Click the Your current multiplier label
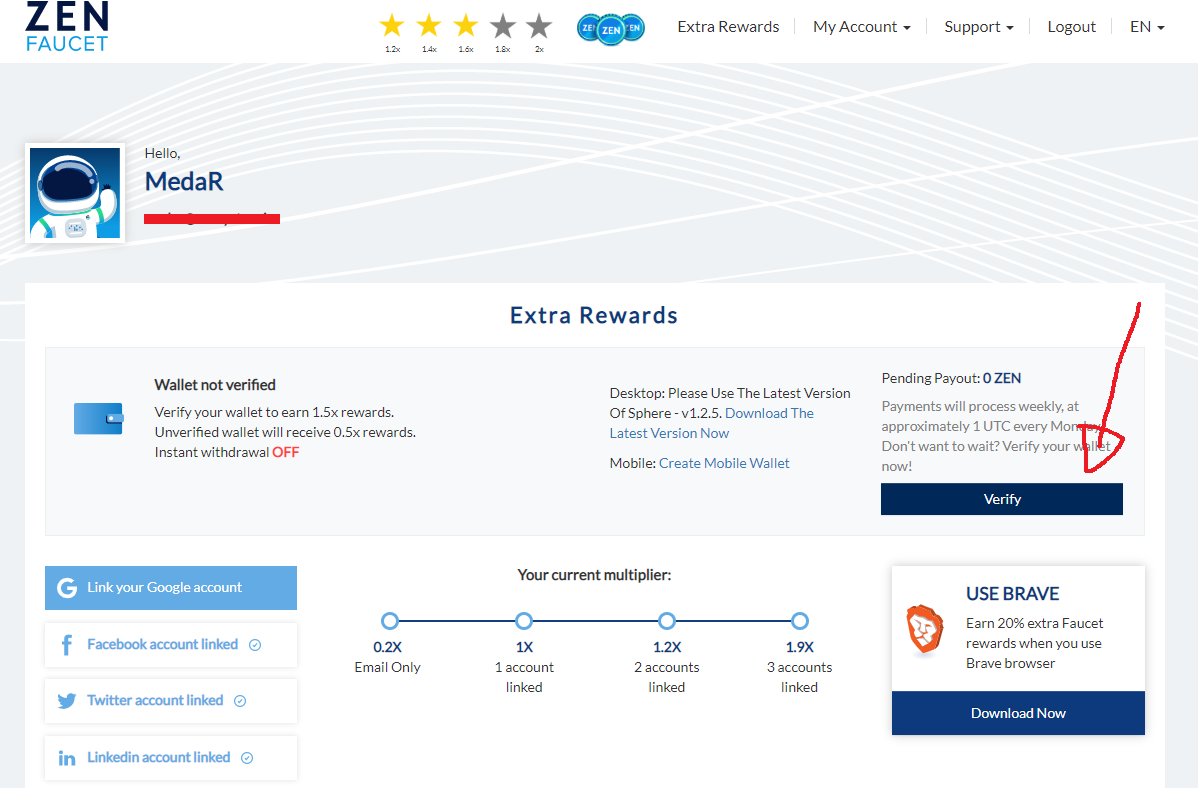Image resolution: width=1198 pixels, height=788 pixels. [594, 575]
